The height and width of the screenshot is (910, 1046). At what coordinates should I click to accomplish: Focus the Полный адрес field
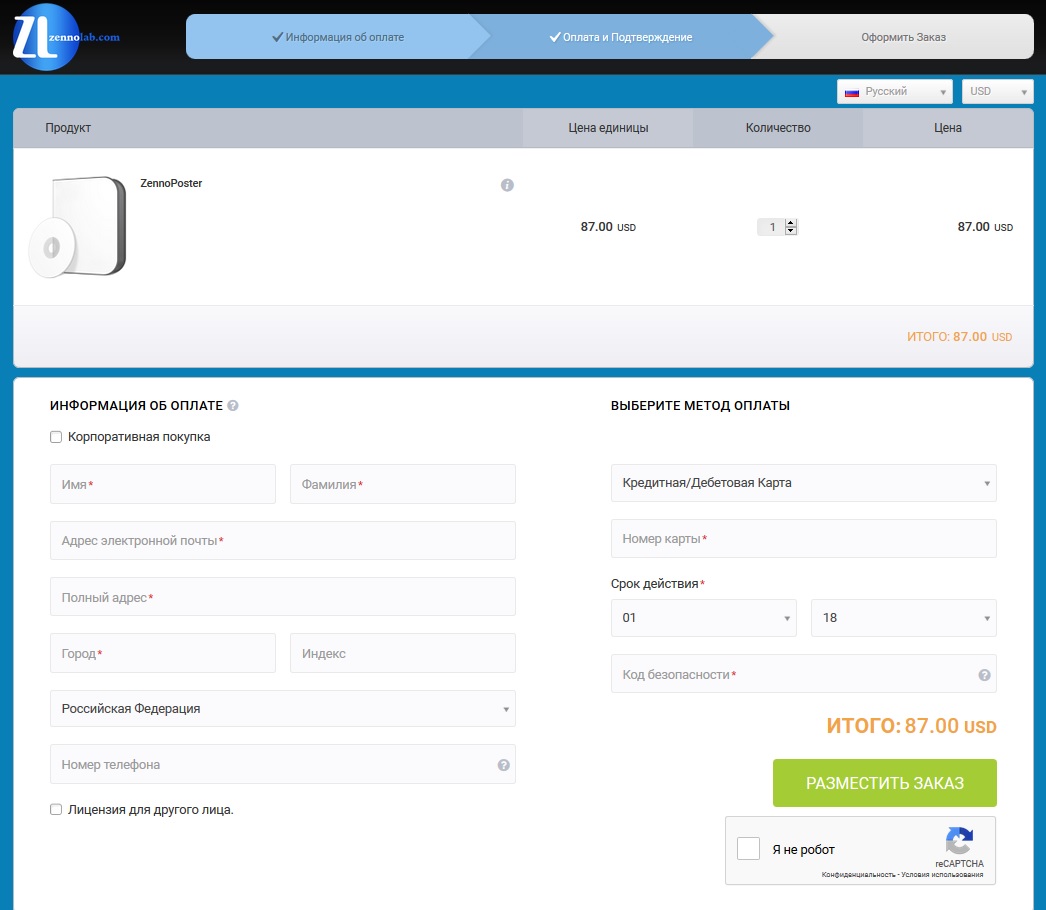coord(283,597)
